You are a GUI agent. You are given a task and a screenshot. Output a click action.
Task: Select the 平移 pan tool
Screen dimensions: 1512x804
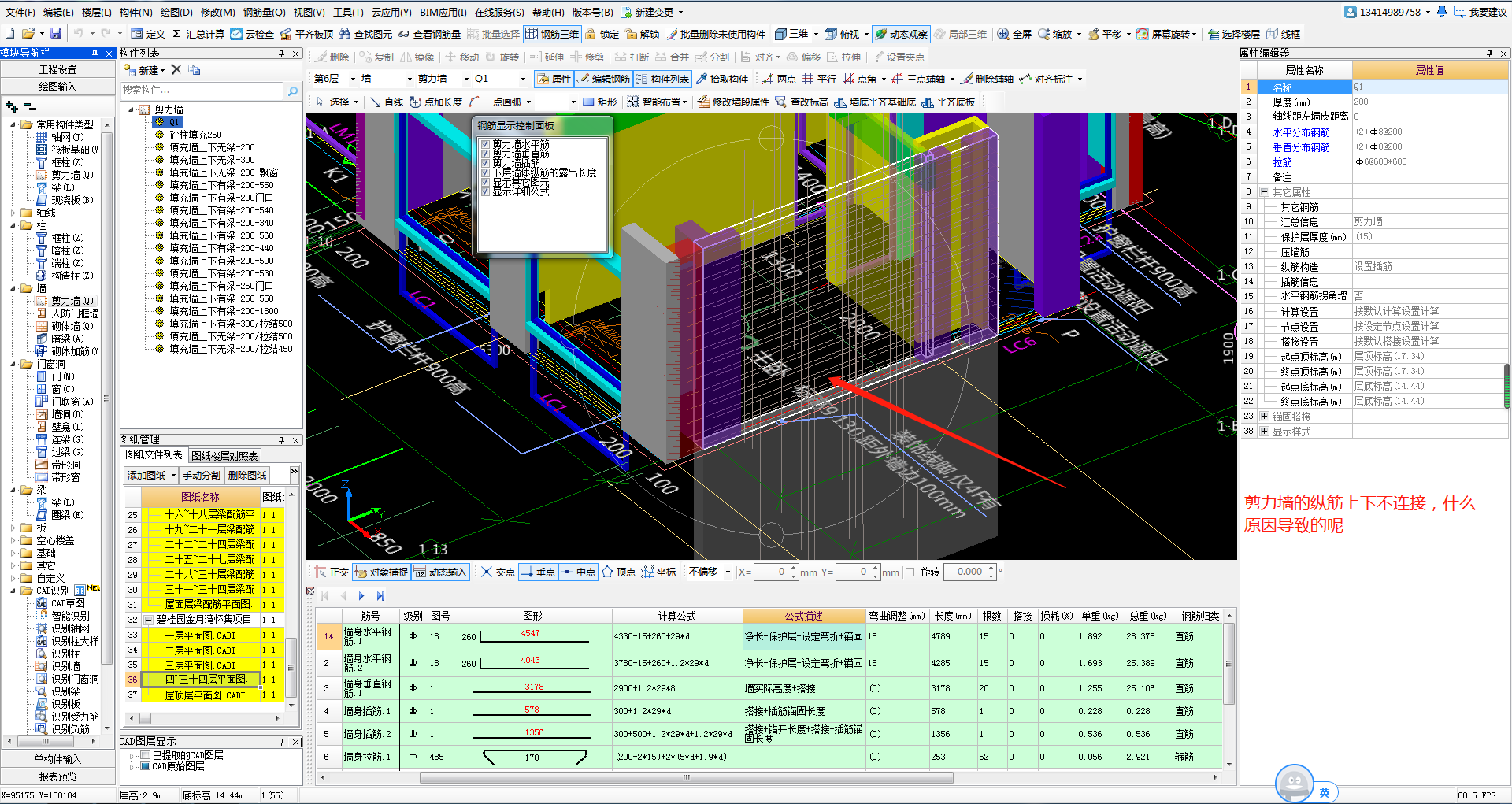click(1105, 34)
